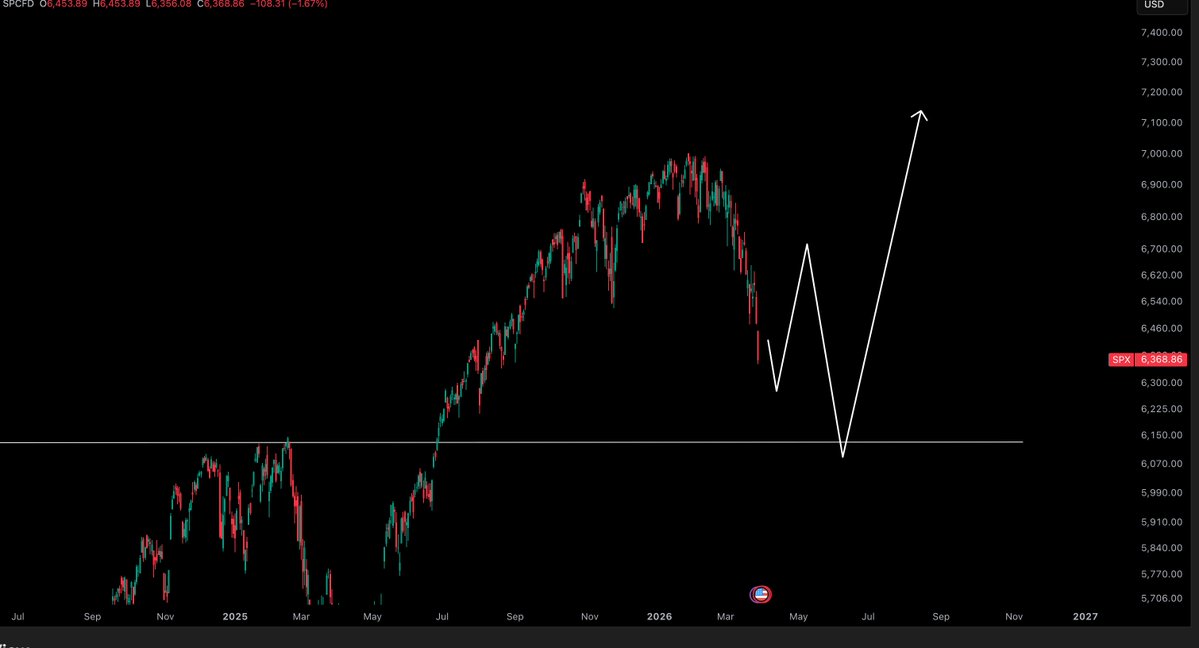The height and width of the screenshot is (648, 1199).
Task: Click the 5,910.00 price axis label
Action: click(x=1161, y=523)
